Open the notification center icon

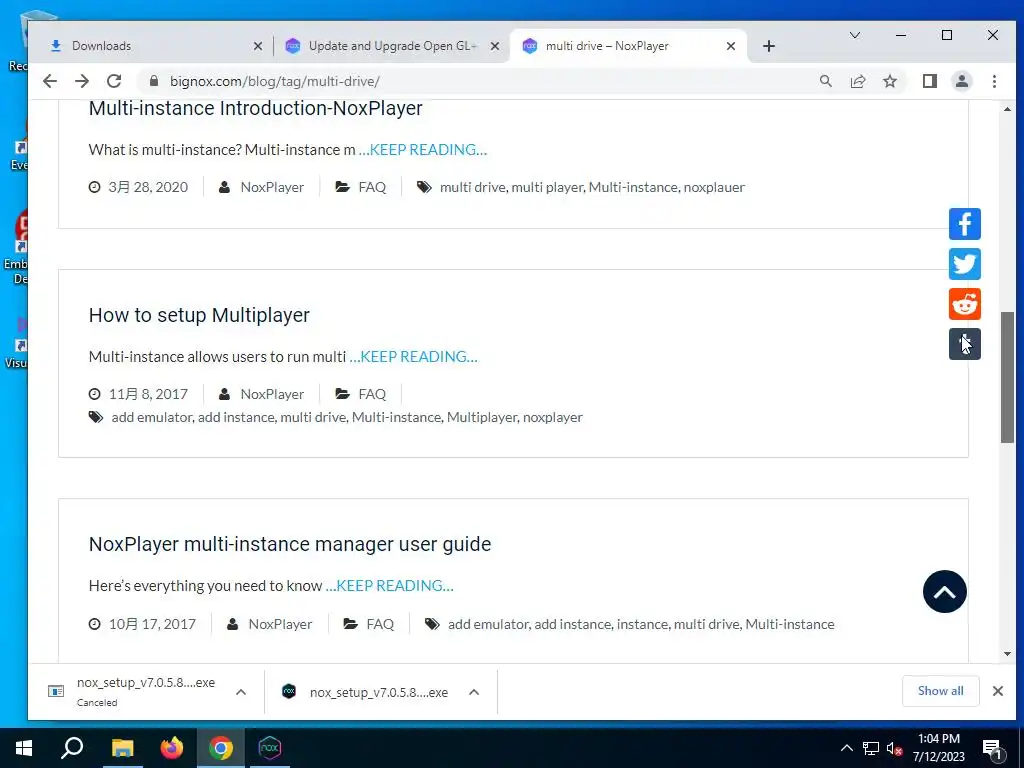click(x=992, y=749)
